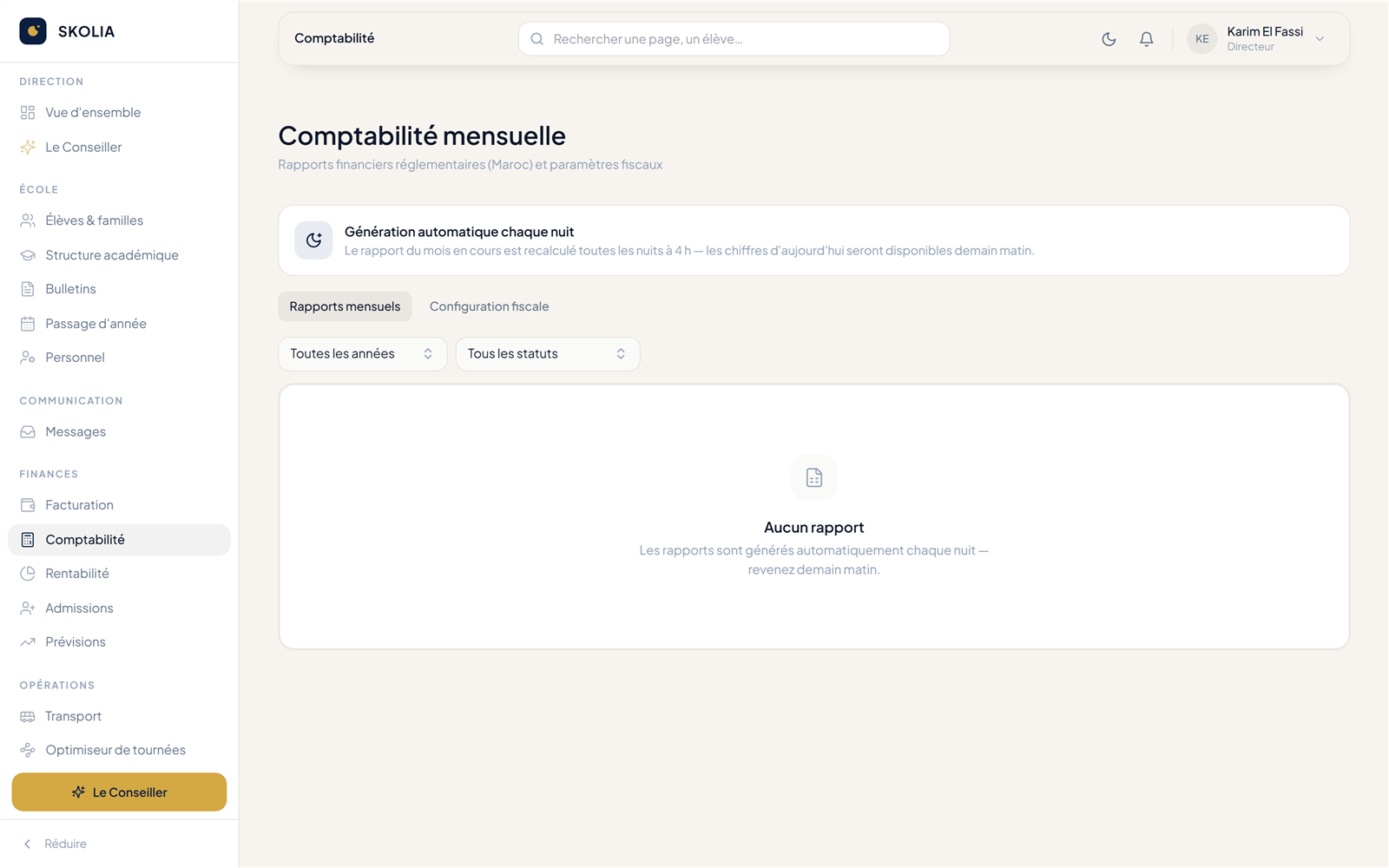Screen dimensions: 1389x868
Task: Click the Aucun rapport heading
Action: 814,528
